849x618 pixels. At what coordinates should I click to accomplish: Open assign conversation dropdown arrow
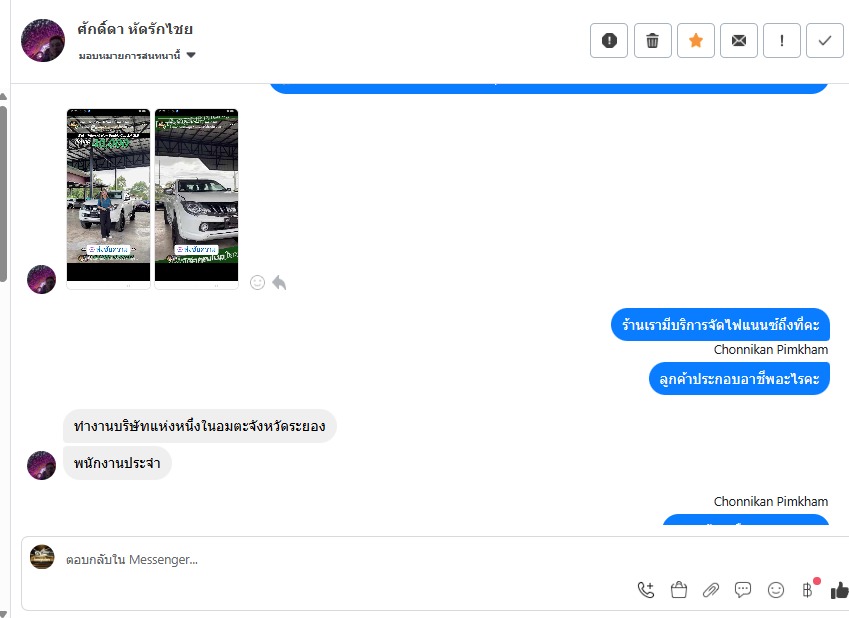click(x=191, y=55)
